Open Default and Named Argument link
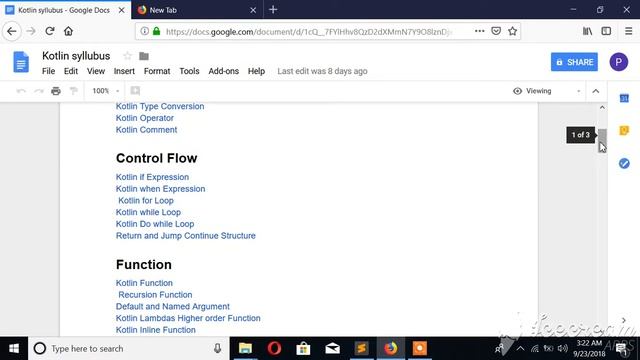 [x=173, y=307]
